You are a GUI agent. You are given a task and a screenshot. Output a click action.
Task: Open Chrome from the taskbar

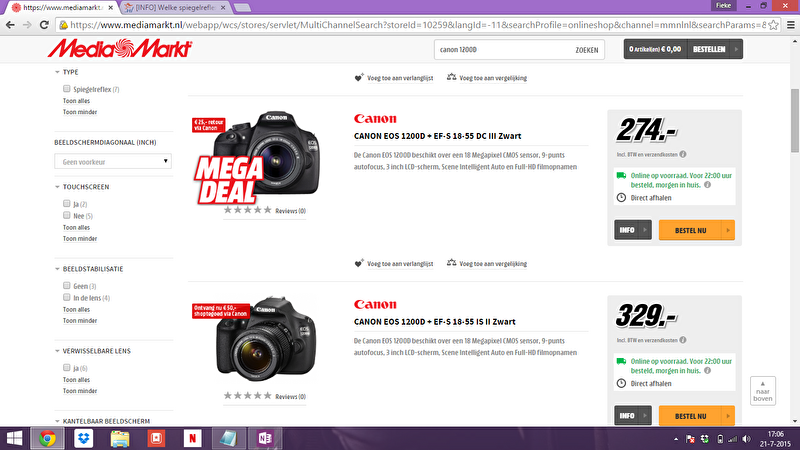tap(47, 438)
